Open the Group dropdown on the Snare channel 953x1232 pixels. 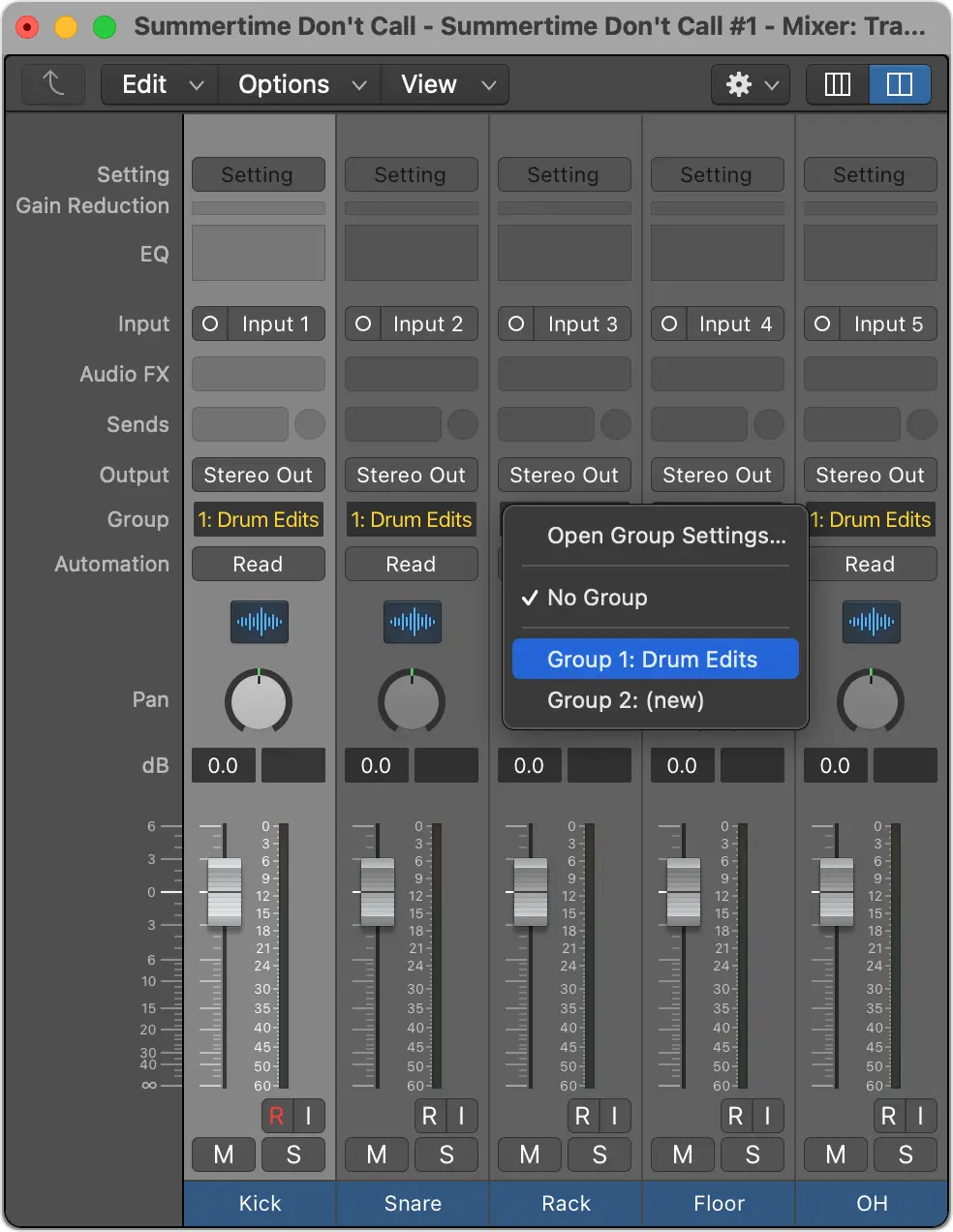click(x=411, y=520)
